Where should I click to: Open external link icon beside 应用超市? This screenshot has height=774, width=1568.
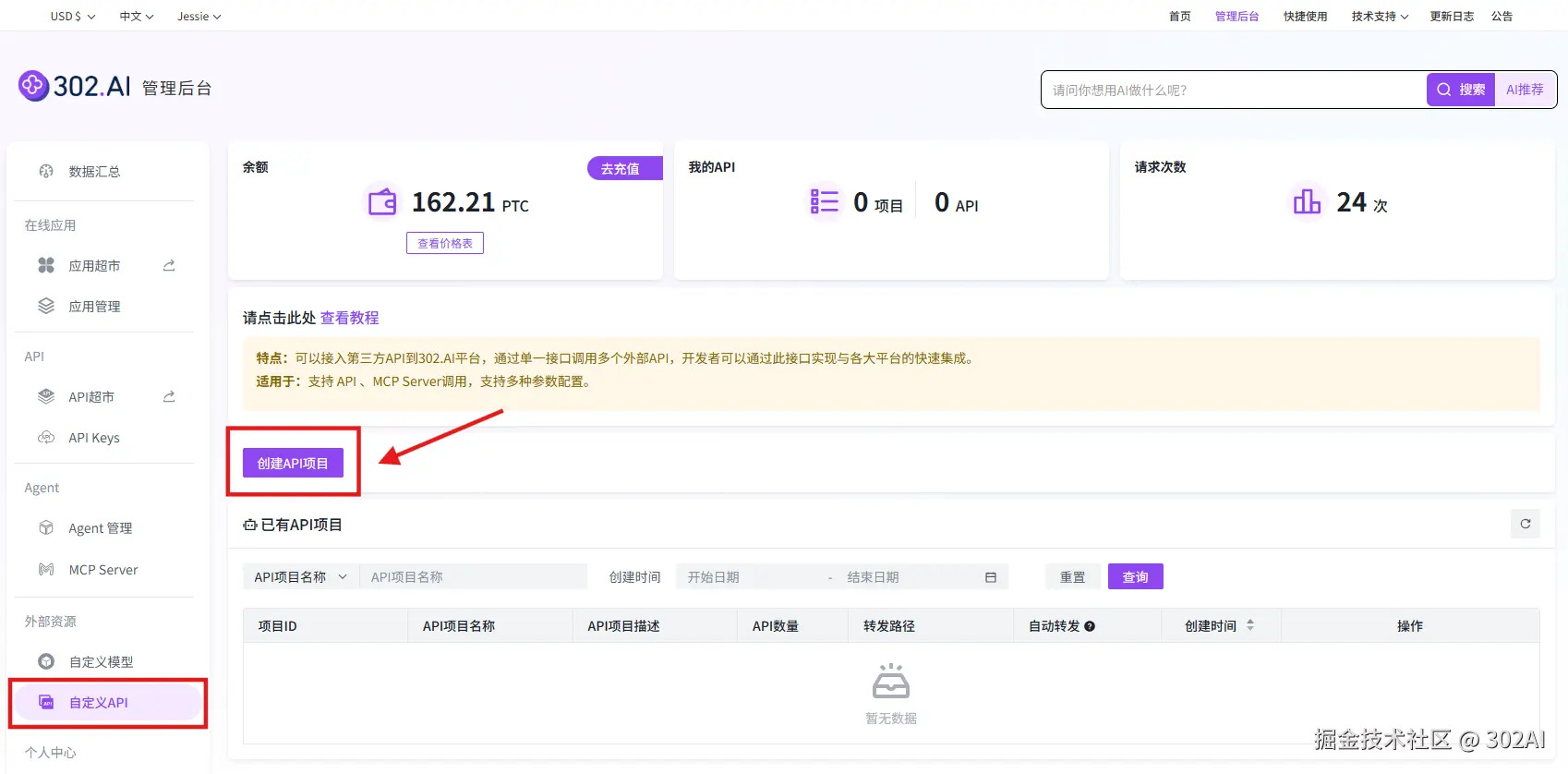tap(169, 265)
